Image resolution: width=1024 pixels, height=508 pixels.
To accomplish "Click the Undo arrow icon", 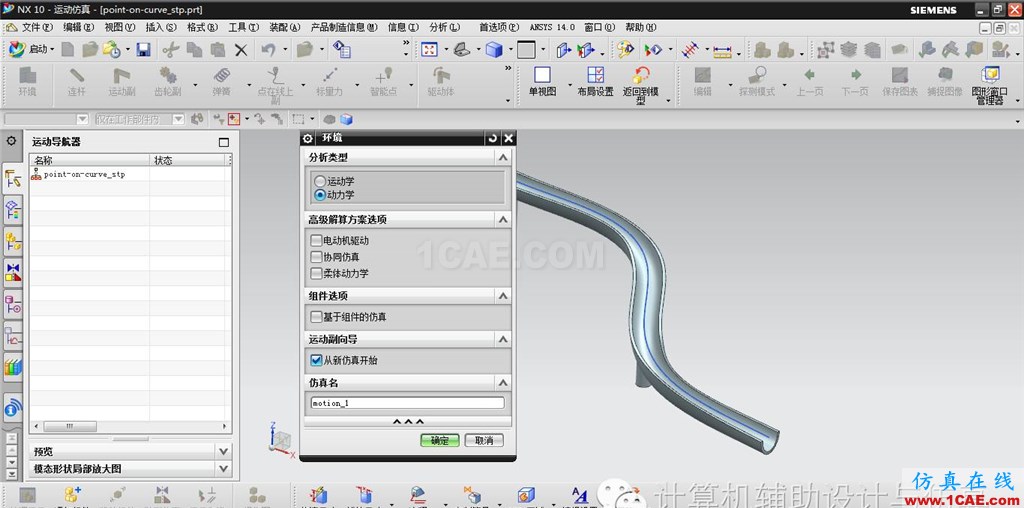I will tap(268, 50).
